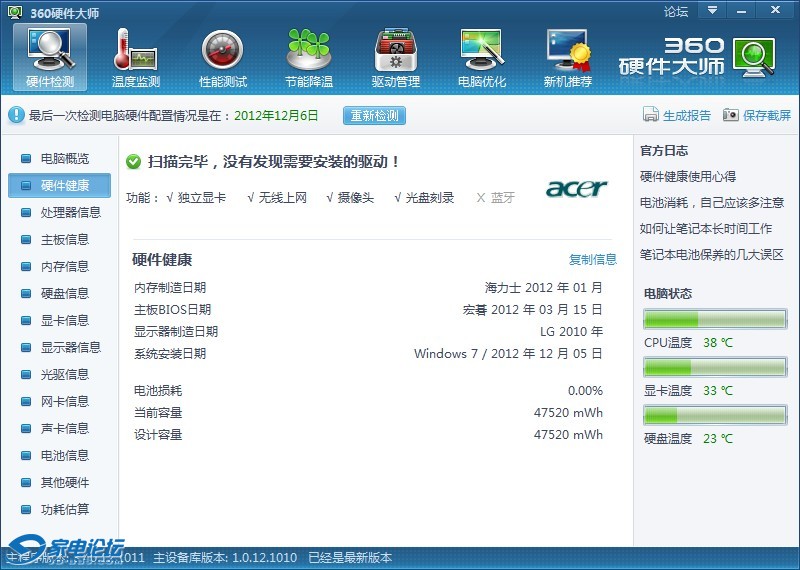Viewport: 800px width, 570px height.
Task: Open 电池信息 in the sidebar
Action: click(x=64, y=456)
